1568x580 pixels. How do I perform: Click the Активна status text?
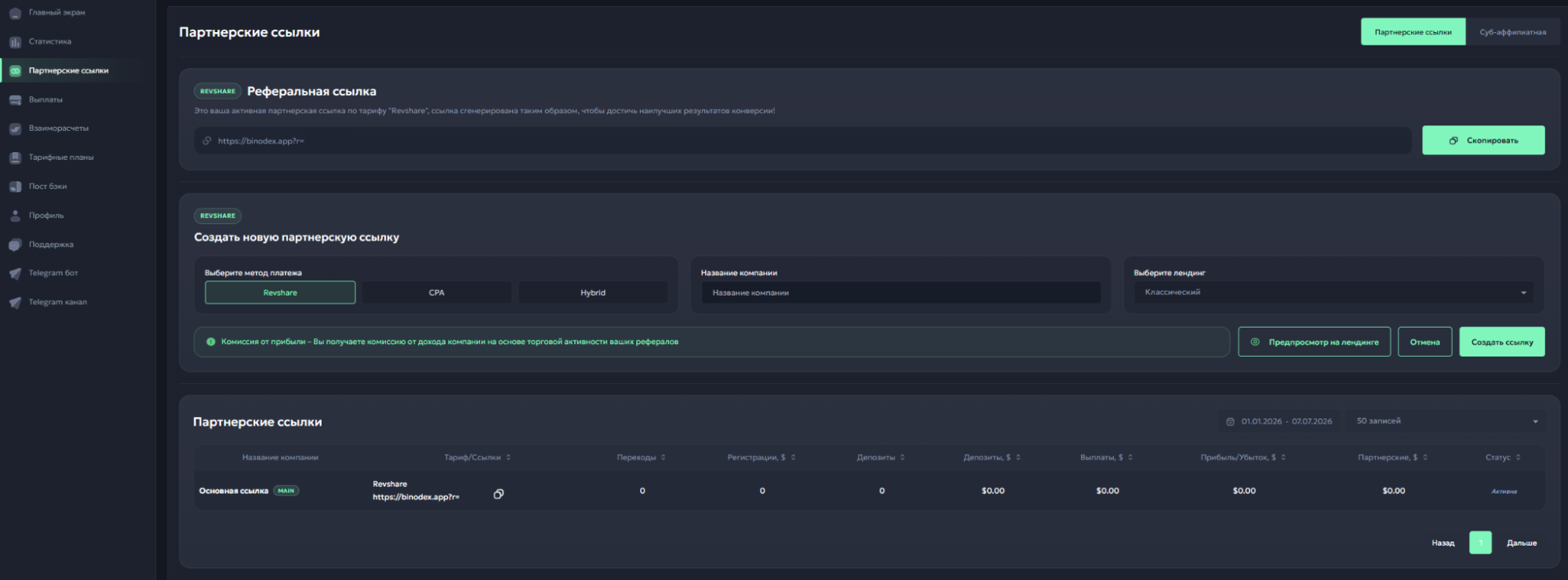pos(1504,491)
